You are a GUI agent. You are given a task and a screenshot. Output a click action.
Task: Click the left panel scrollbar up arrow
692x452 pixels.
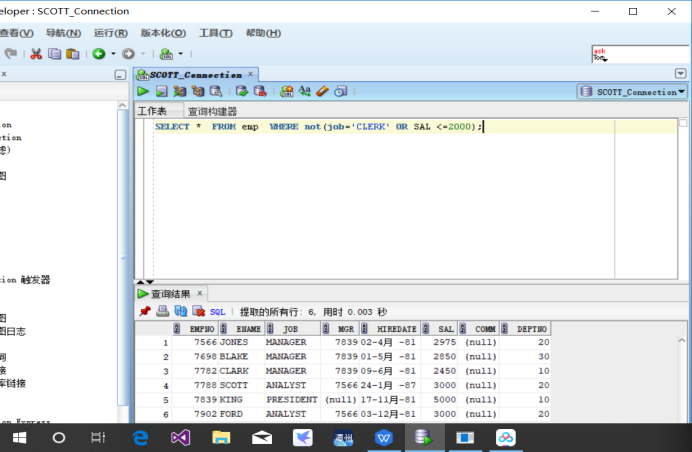tap(123, 105)
